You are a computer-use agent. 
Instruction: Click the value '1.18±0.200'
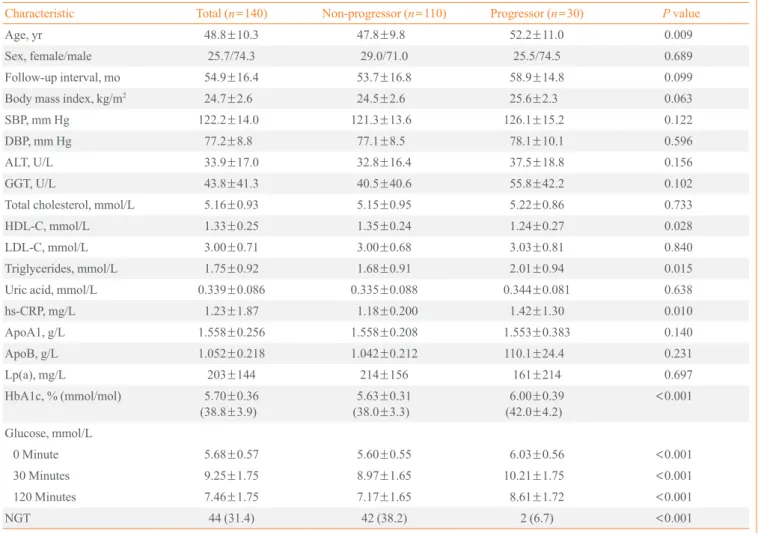[x=387, y=311]
